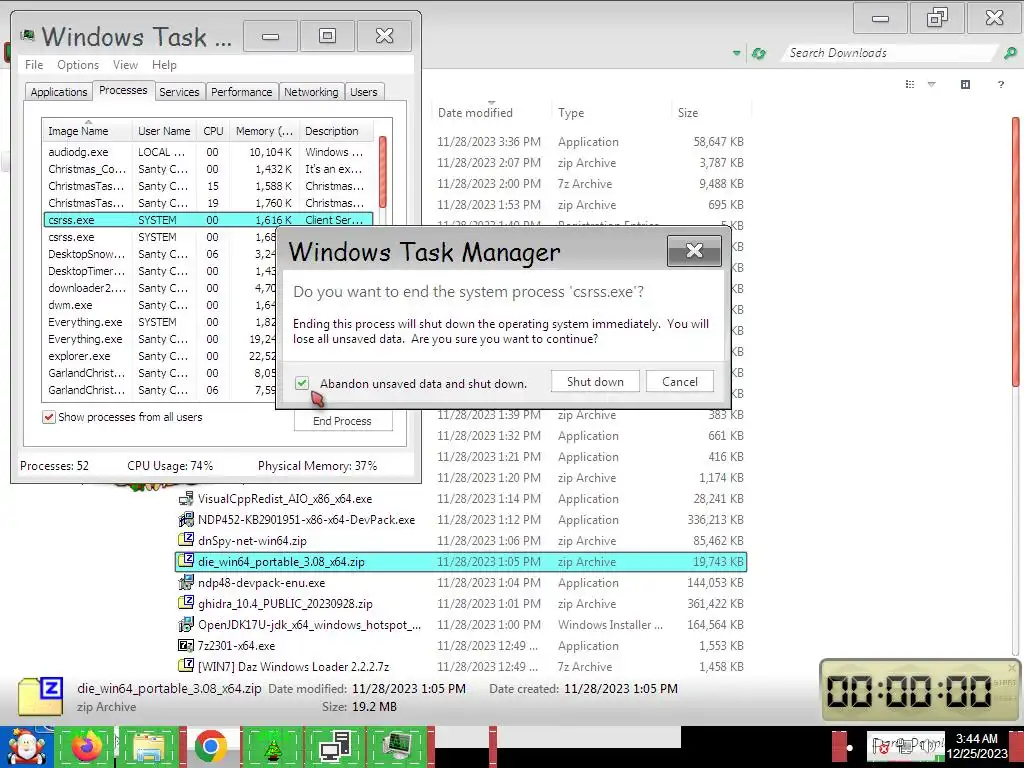Select the Christmas_Co... process row
The image size is (1024, 768).
209,168
